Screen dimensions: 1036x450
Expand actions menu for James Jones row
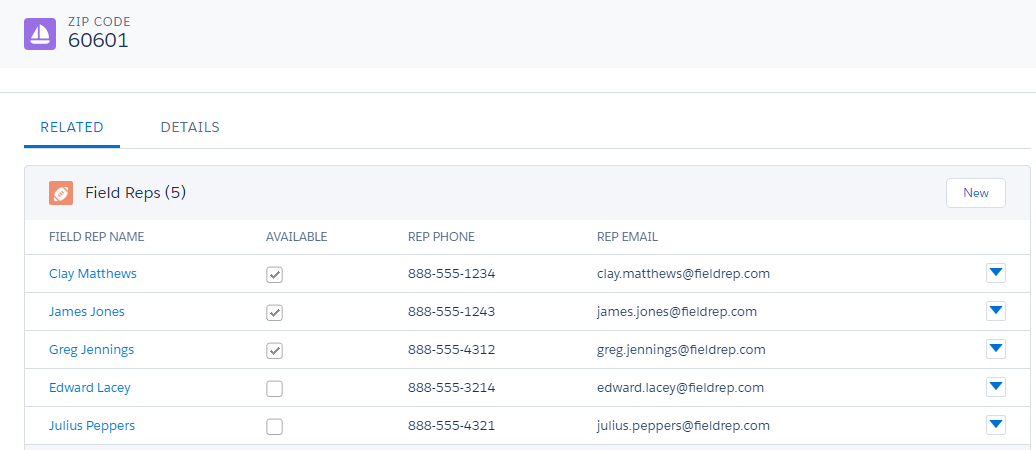tap(996, 311)
